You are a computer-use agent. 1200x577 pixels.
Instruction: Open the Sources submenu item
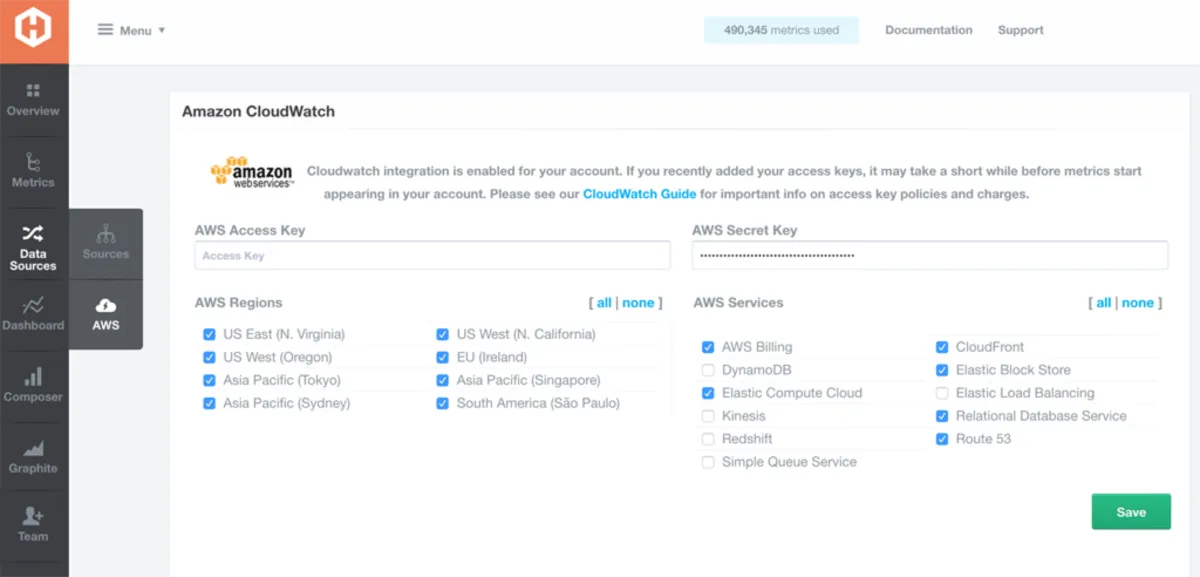pos(106,241)
